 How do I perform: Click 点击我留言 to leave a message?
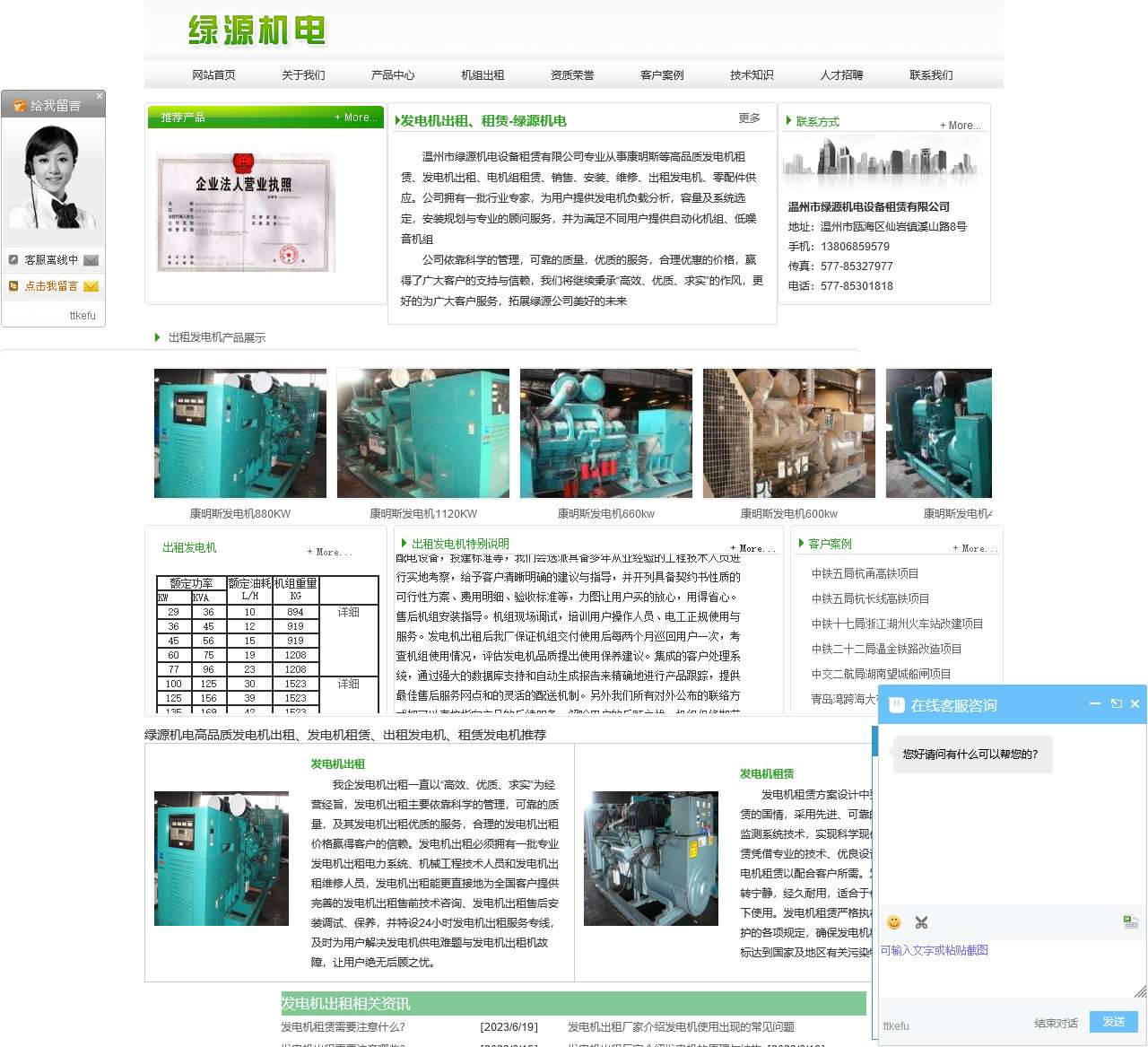click(x=51, y=286)
